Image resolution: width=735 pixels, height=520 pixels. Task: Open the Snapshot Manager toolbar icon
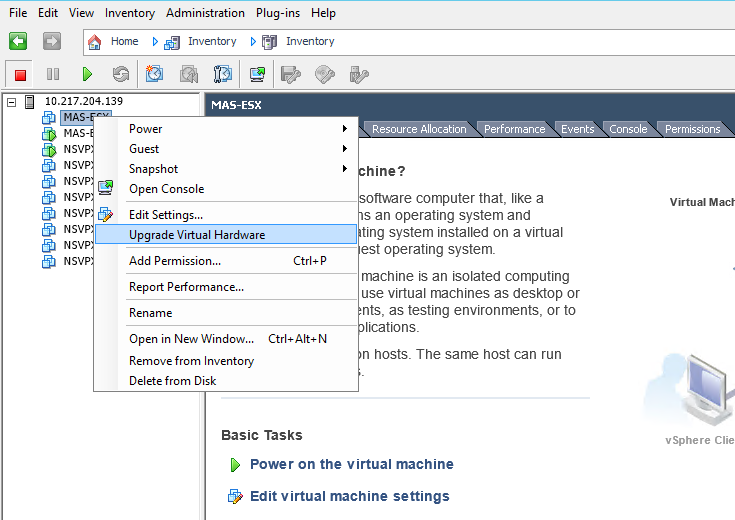(223, 74)
